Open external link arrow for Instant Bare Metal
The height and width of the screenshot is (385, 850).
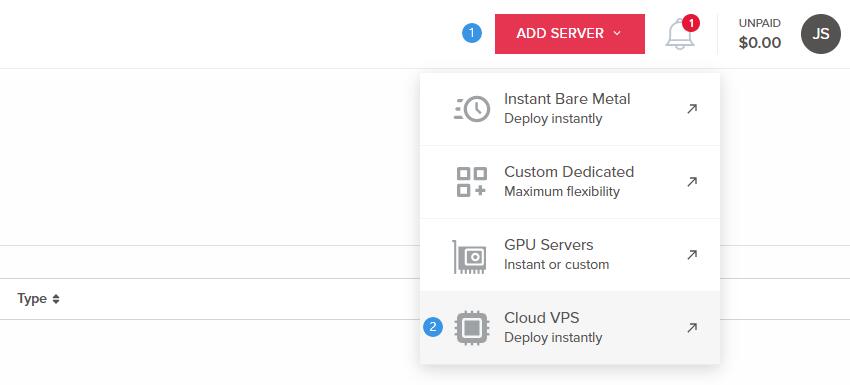pos(692,109)
